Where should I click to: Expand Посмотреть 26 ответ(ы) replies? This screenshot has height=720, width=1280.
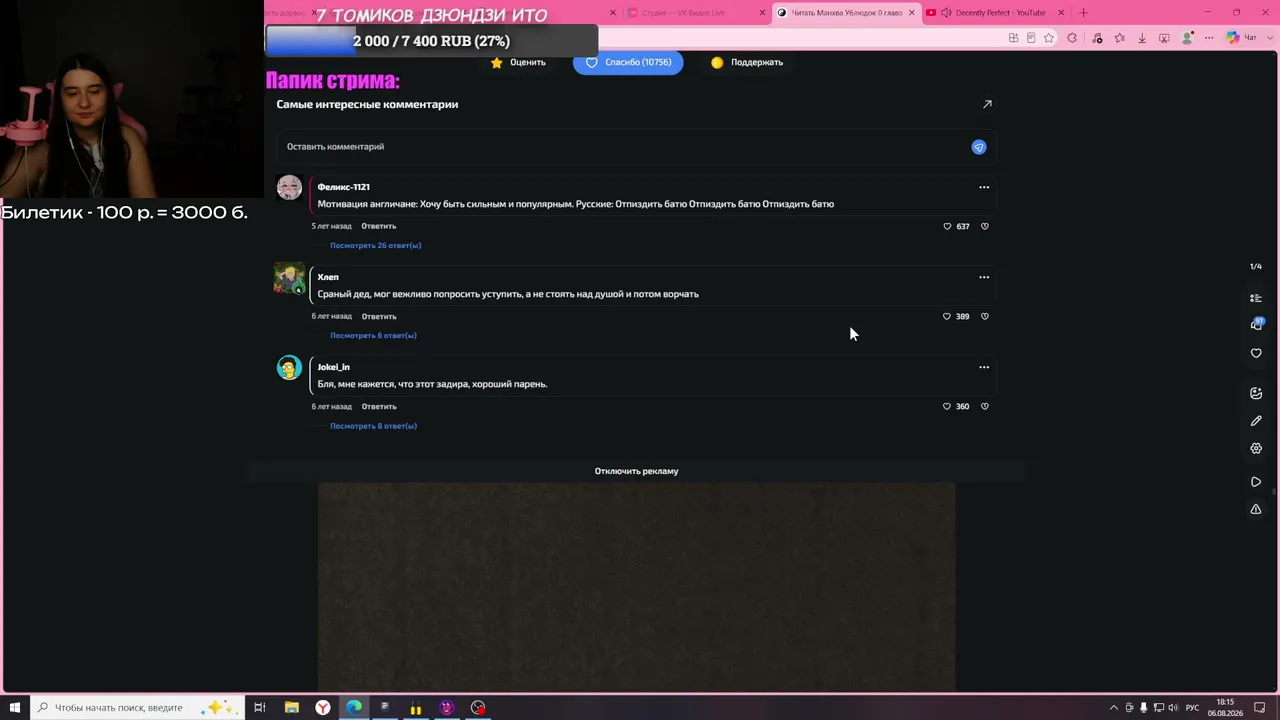376,245
